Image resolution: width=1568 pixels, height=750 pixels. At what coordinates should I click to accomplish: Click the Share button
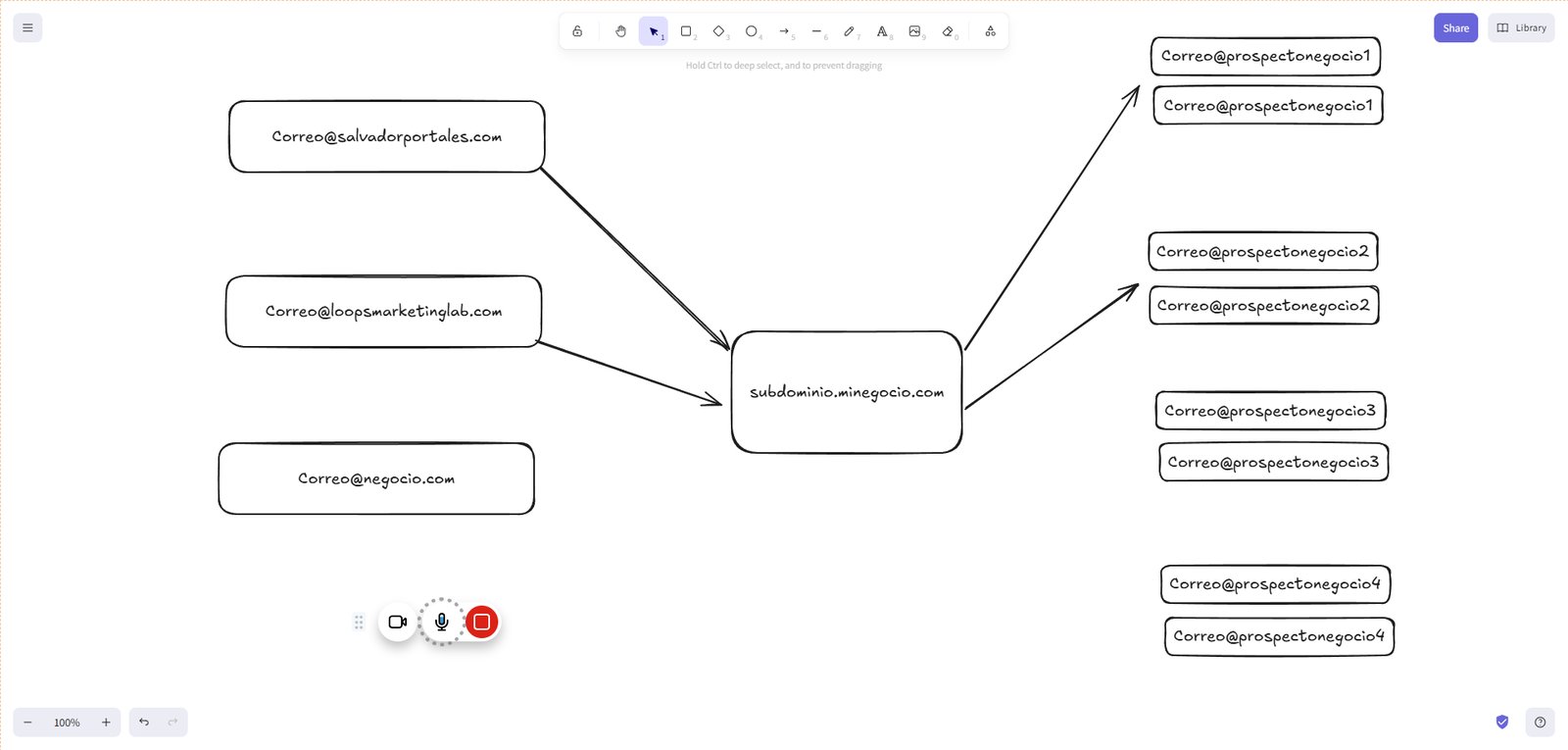tap(1455, 27)
